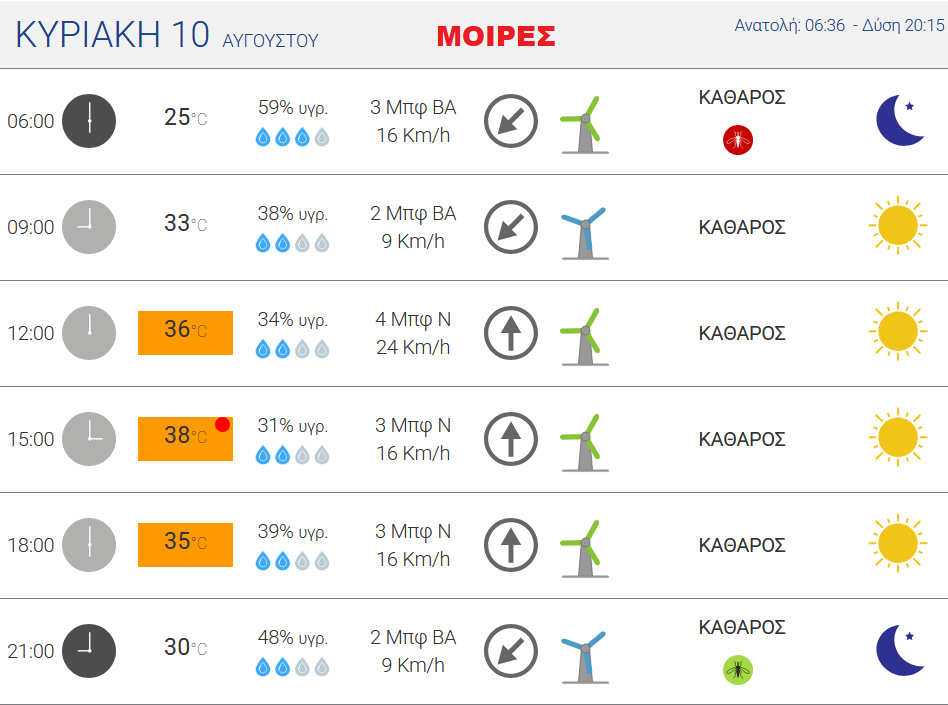Click the sun icon in 12:00 row
The image size is (948, 705).
coord(898,331)
